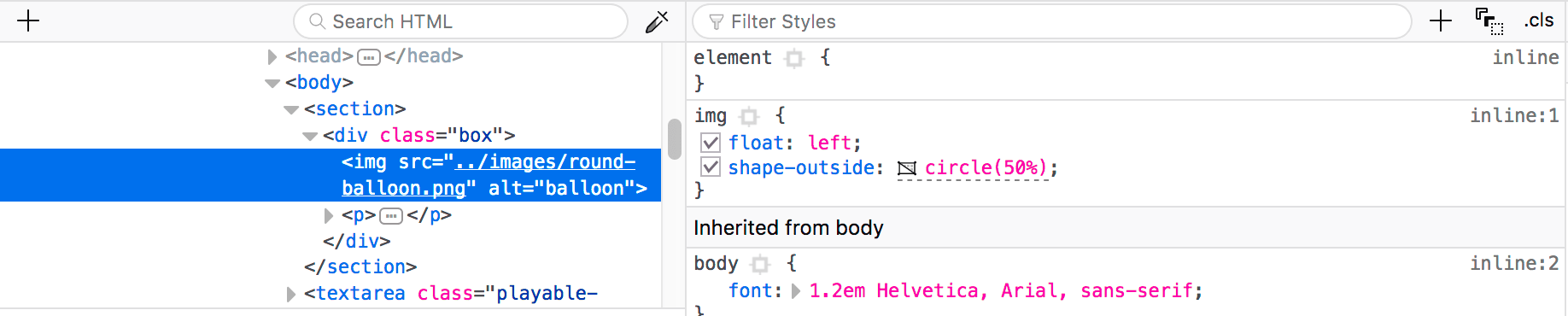Click the font value 1.2em Helvetica, Arial, sans-serif
1568x316 pixels.
coord(1000,291)
